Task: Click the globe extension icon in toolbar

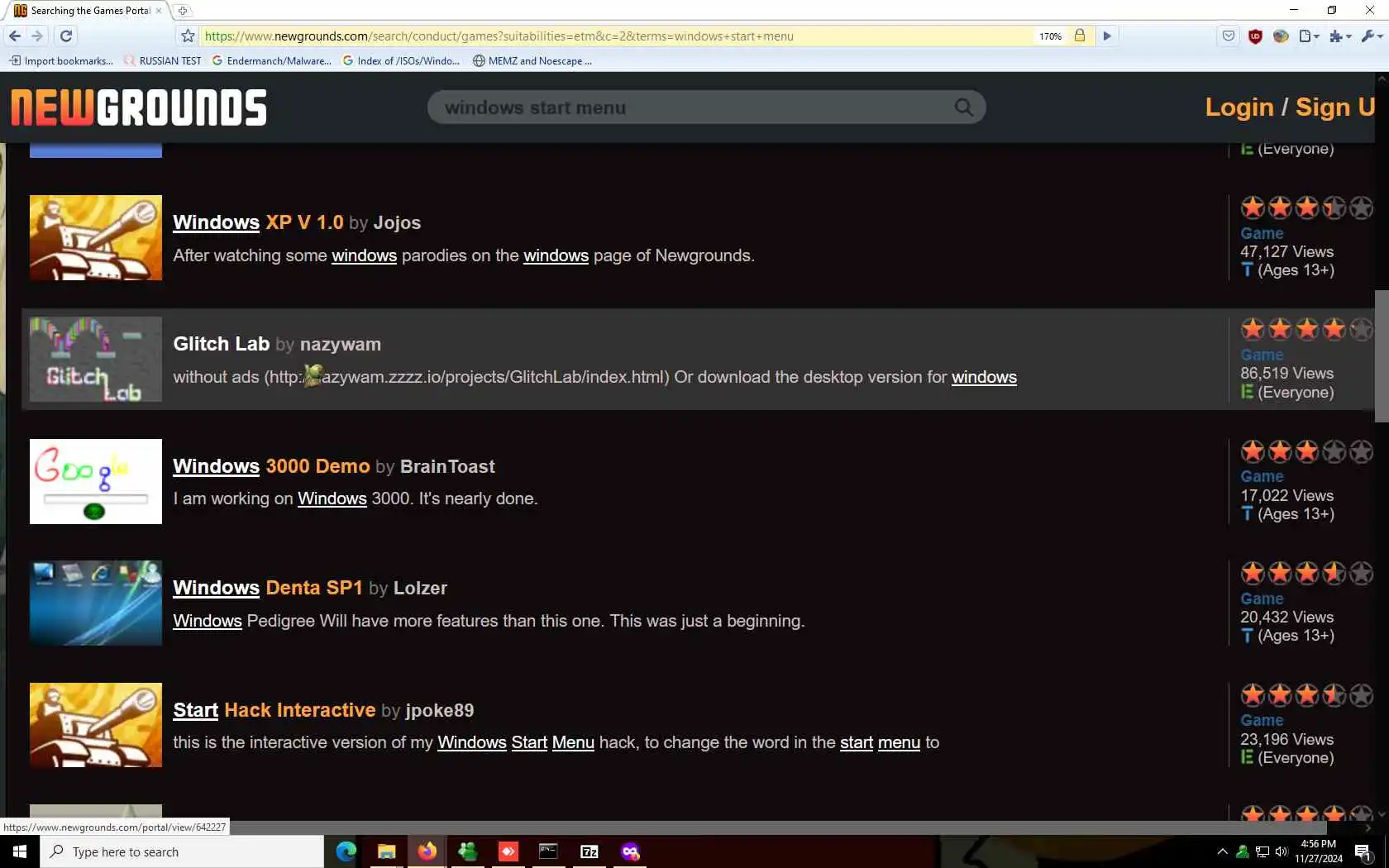Action: (1281, 36)
